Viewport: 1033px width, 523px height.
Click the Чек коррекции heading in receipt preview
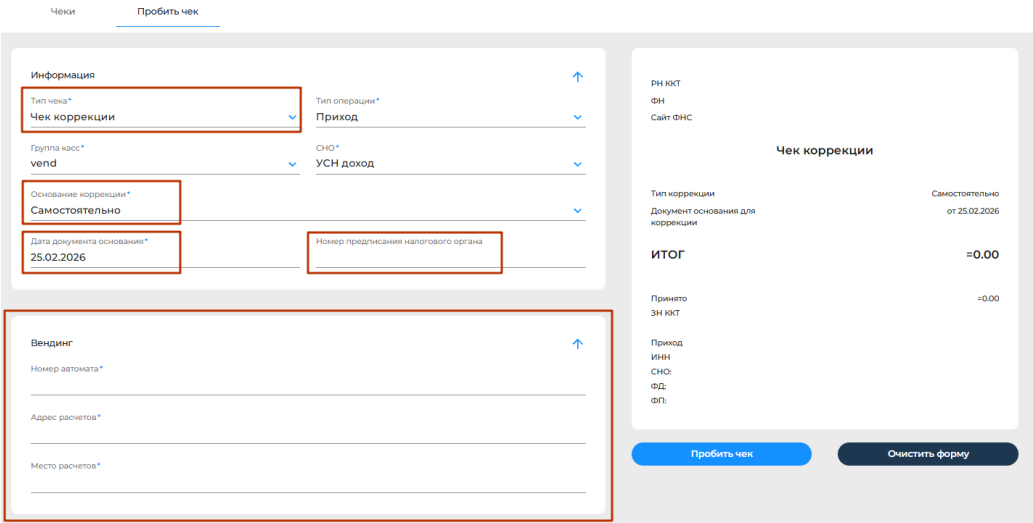point(824,150)
